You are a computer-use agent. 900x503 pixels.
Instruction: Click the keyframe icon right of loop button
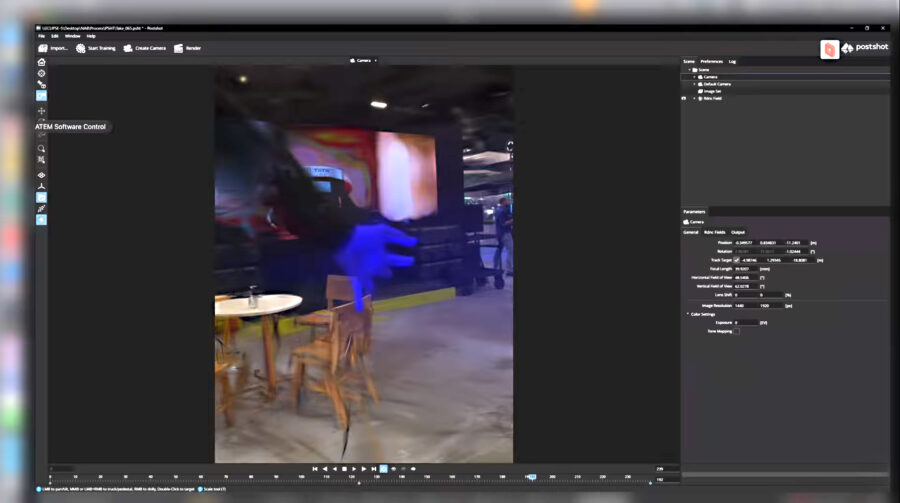pos(394,469)
